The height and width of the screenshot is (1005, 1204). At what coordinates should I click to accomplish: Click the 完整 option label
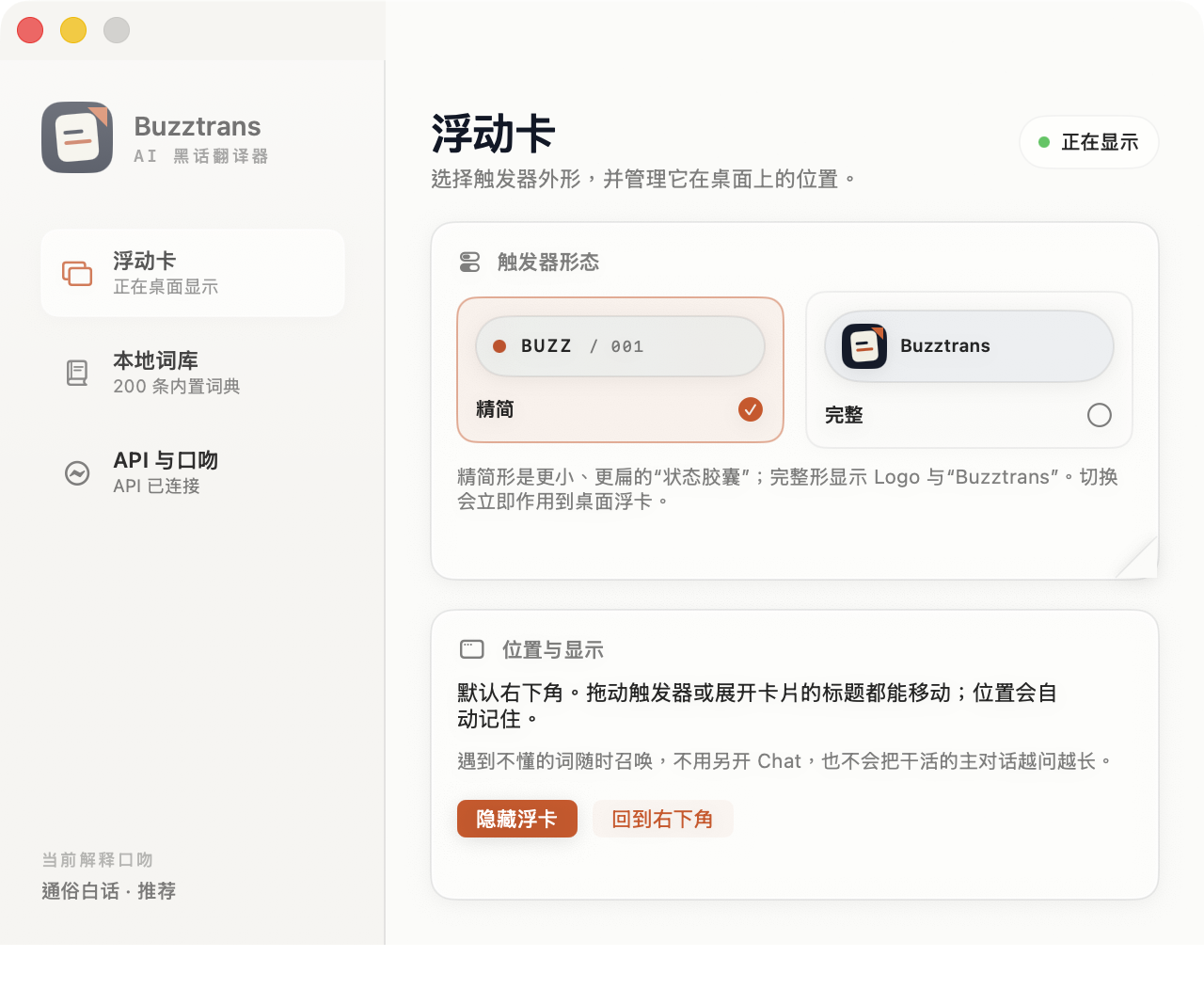tap(844, 415)
